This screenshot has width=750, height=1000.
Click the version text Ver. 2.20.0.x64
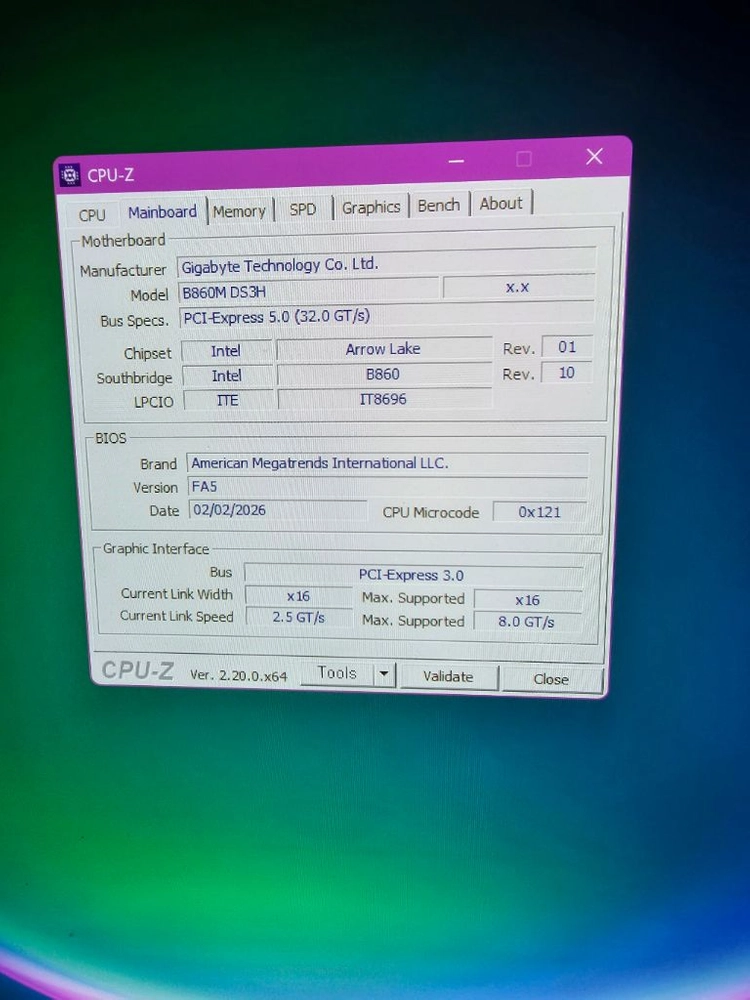tap(239, 675)
